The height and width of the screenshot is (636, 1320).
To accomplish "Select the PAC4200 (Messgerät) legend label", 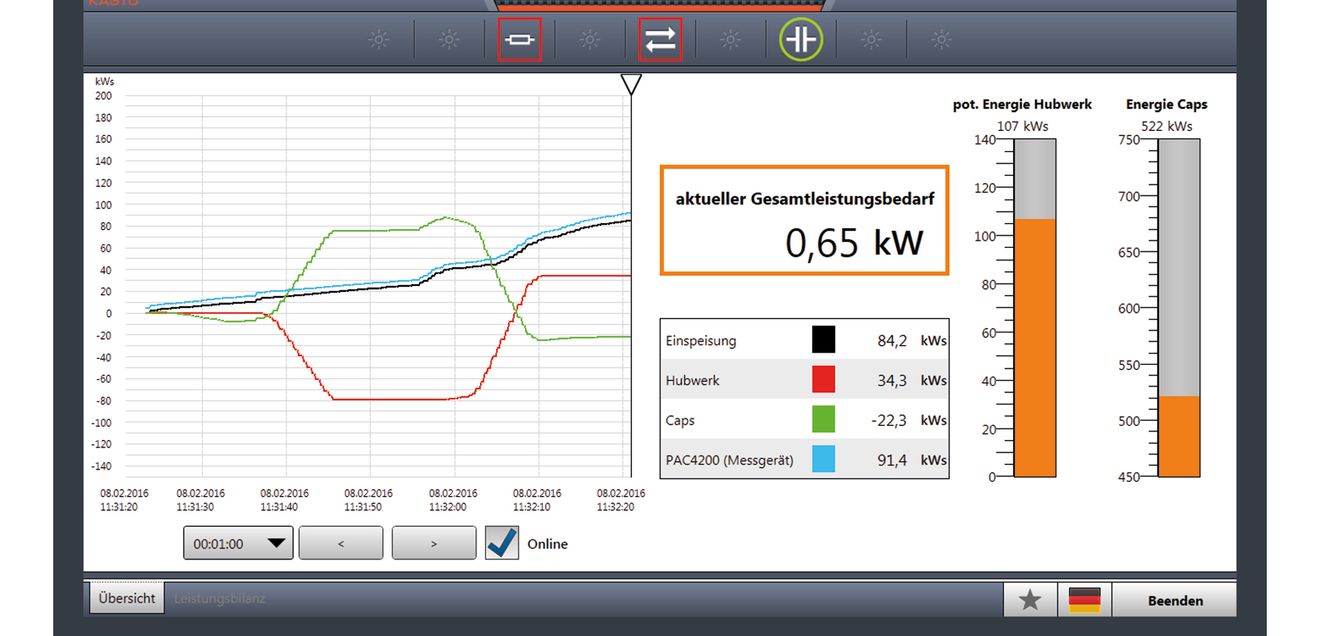I will [729, 461].
